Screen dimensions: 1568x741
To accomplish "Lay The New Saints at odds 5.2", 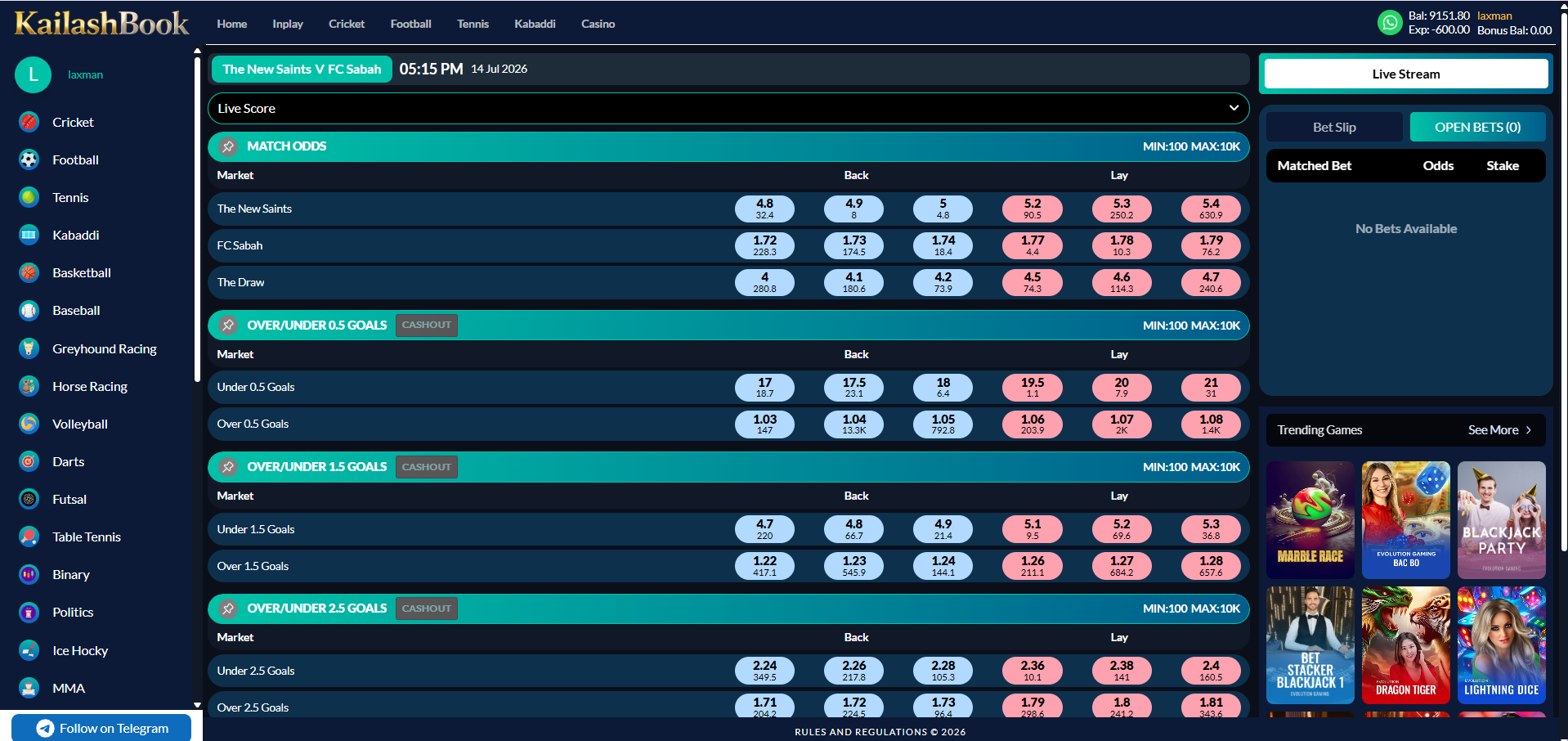I will [1033, 209].
